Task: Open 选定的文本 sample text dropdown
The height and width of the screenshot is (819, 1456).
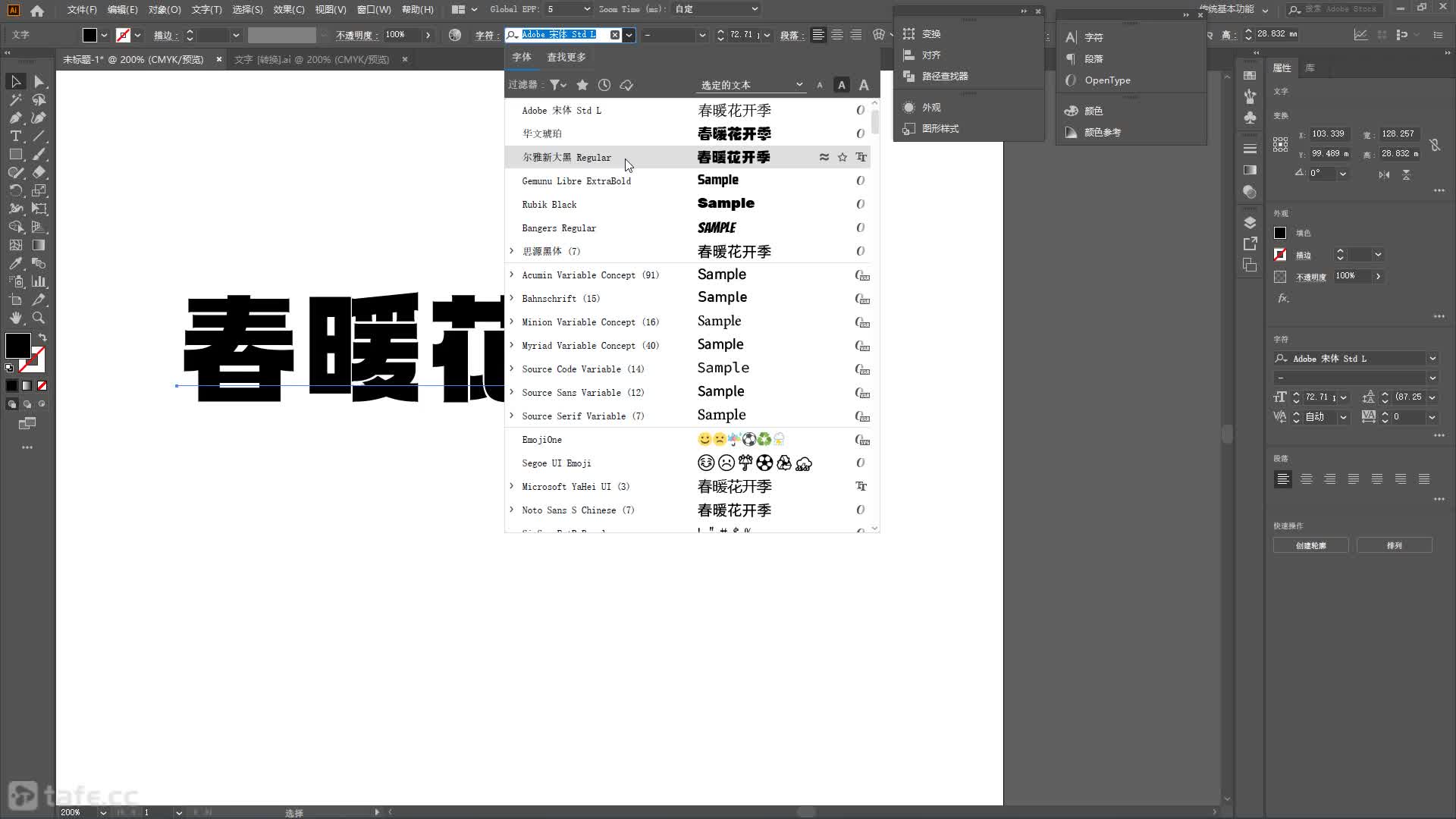Action: (751, 85)
